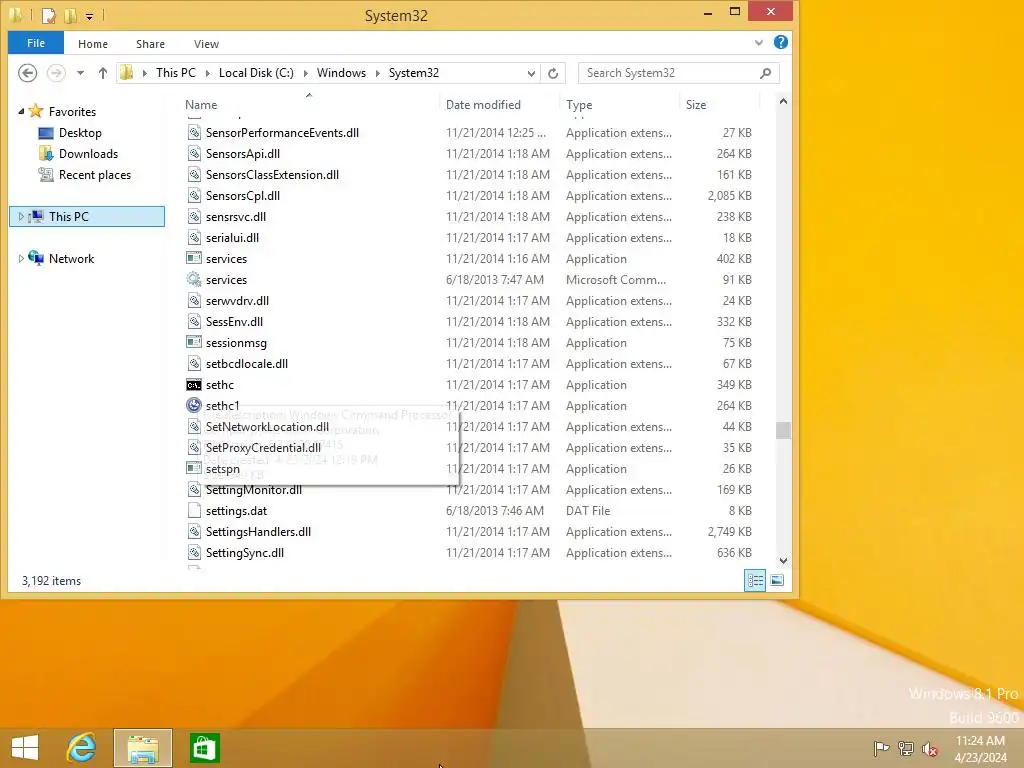Click the search magnifier icon
1024x768 pixels.
tap(765, 73)
